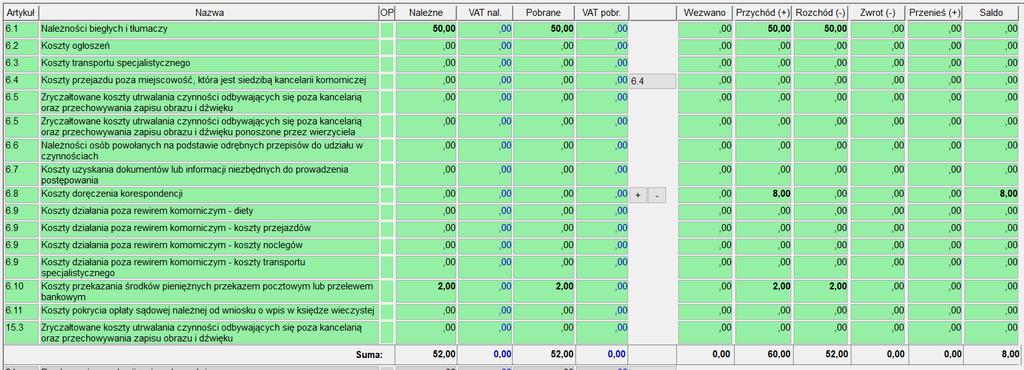Click the Zwrot (-) column header
This screenshot has width=1024, height=370.
click(x=878, y=12)
